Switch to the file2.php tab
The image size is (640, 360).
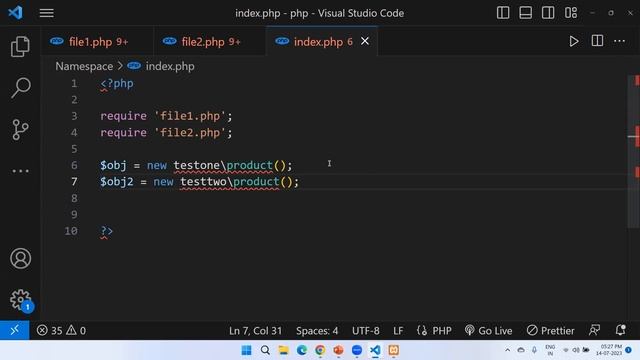coord(211,42)
